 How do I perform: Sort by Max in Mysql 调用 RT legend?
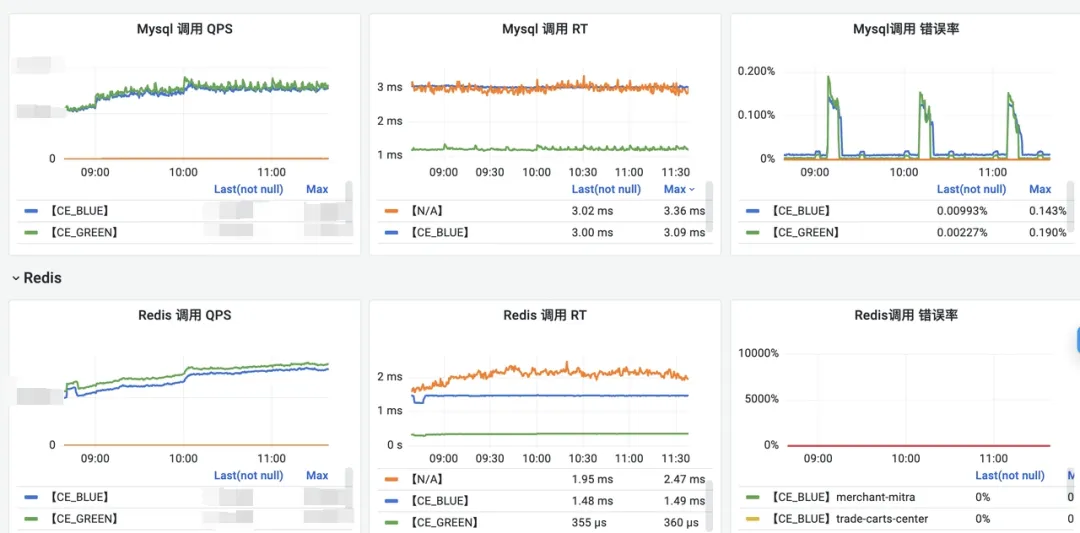tap(679, 189)
